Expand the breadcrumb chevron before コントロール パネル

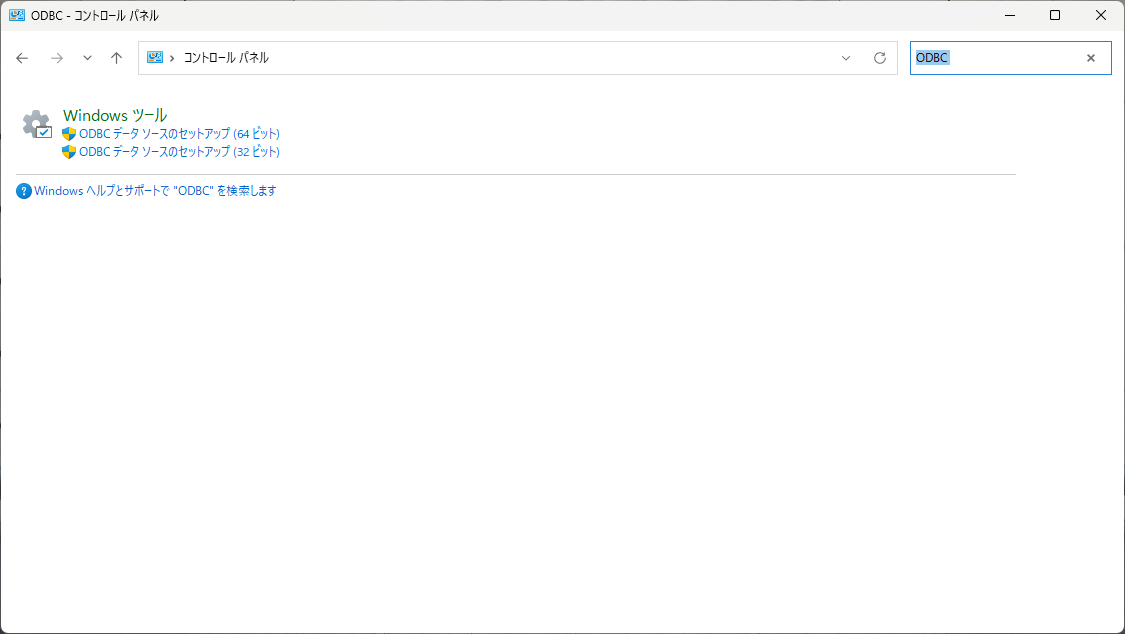pos(172,58)
